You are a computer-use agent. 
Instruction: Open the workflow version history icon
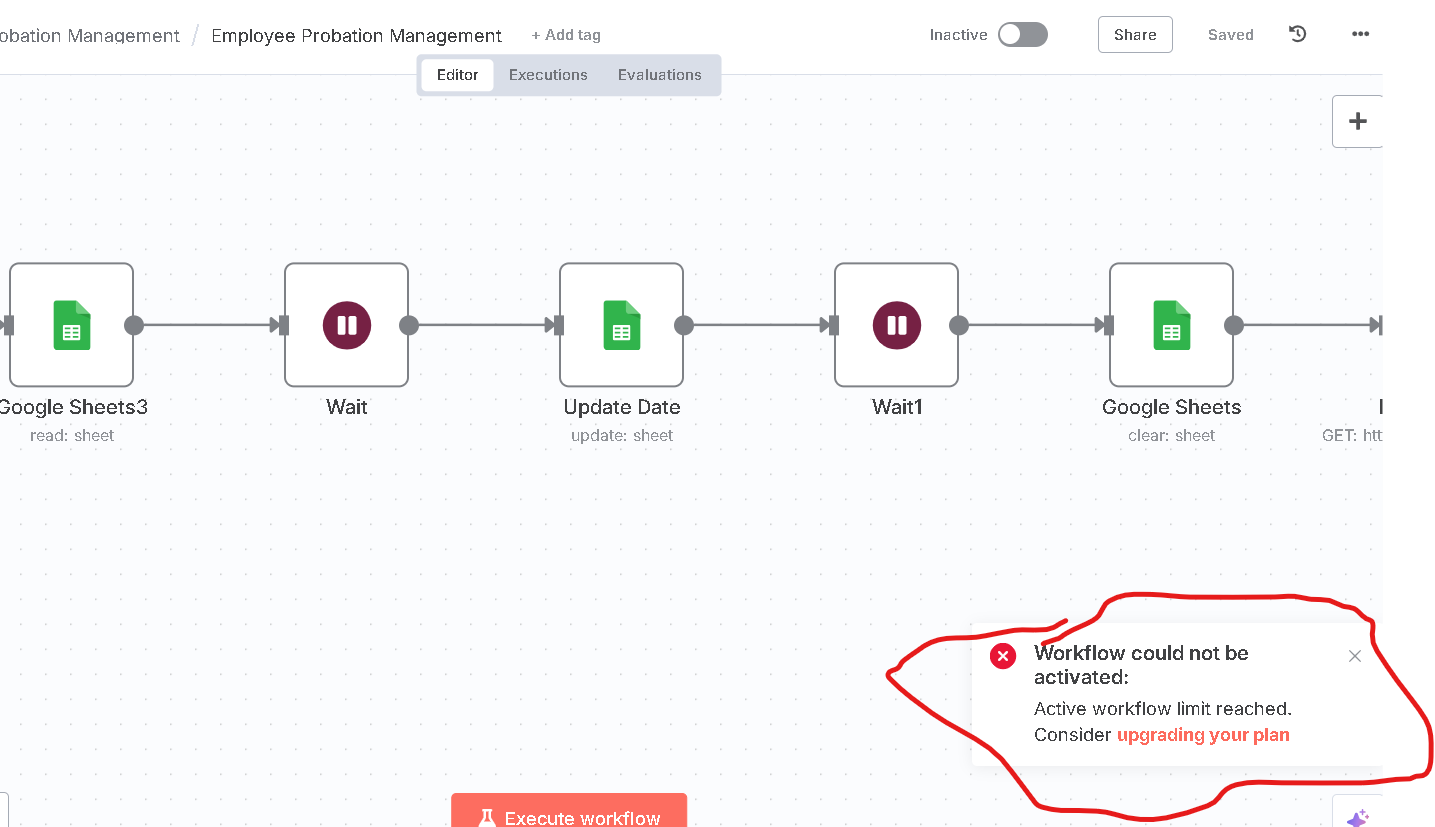(x=1297, y=33)
